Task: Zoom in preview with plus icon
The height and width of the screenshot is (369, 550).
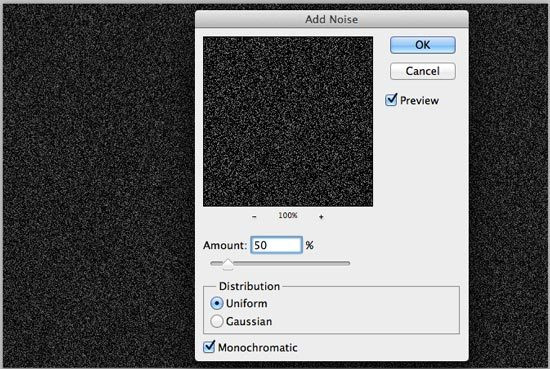Action: [321, 217]
